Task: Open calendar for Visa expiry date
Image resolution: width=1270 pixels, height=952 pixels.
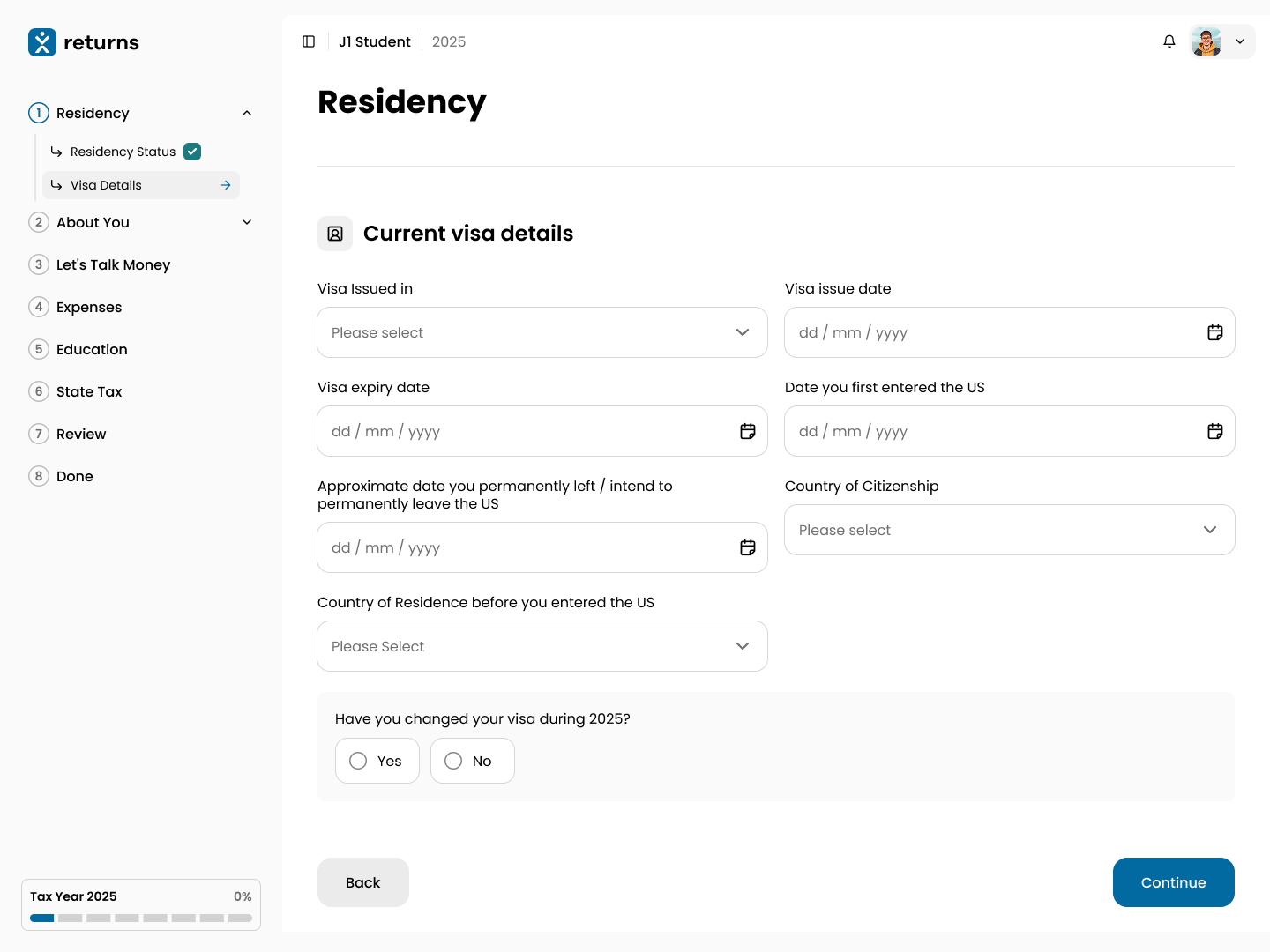Action: (x=747, y=431)
